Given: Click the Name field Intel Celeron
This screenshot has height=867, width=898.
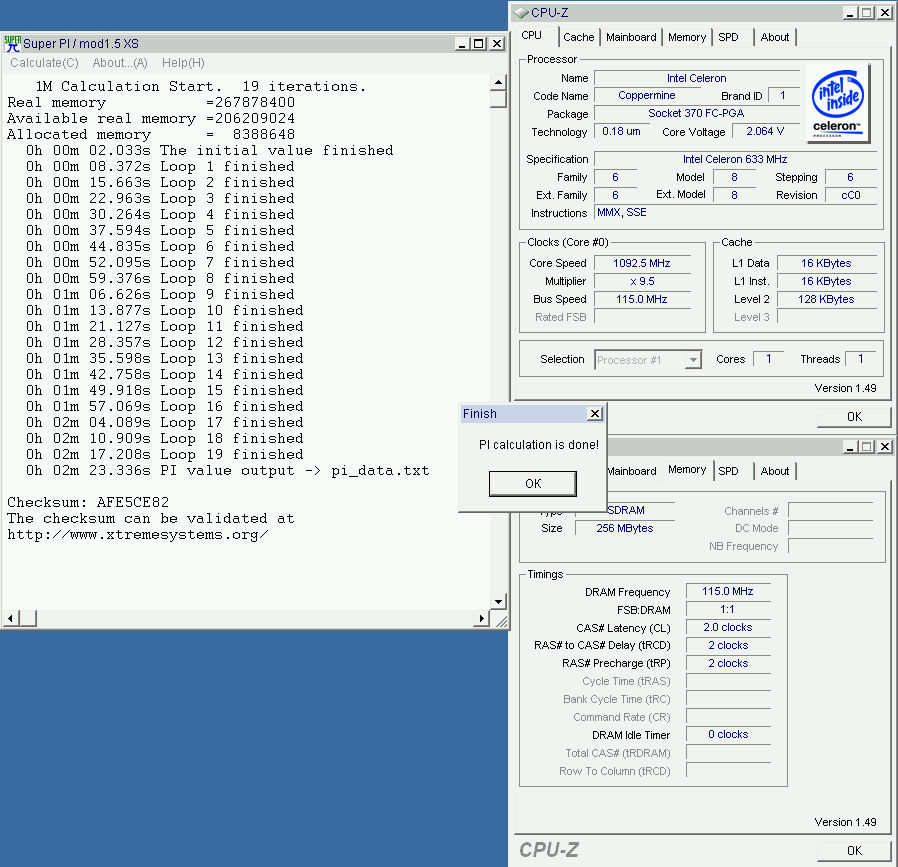Looking at the screenshot, I should pyautogui.click(x=696, y=78).
